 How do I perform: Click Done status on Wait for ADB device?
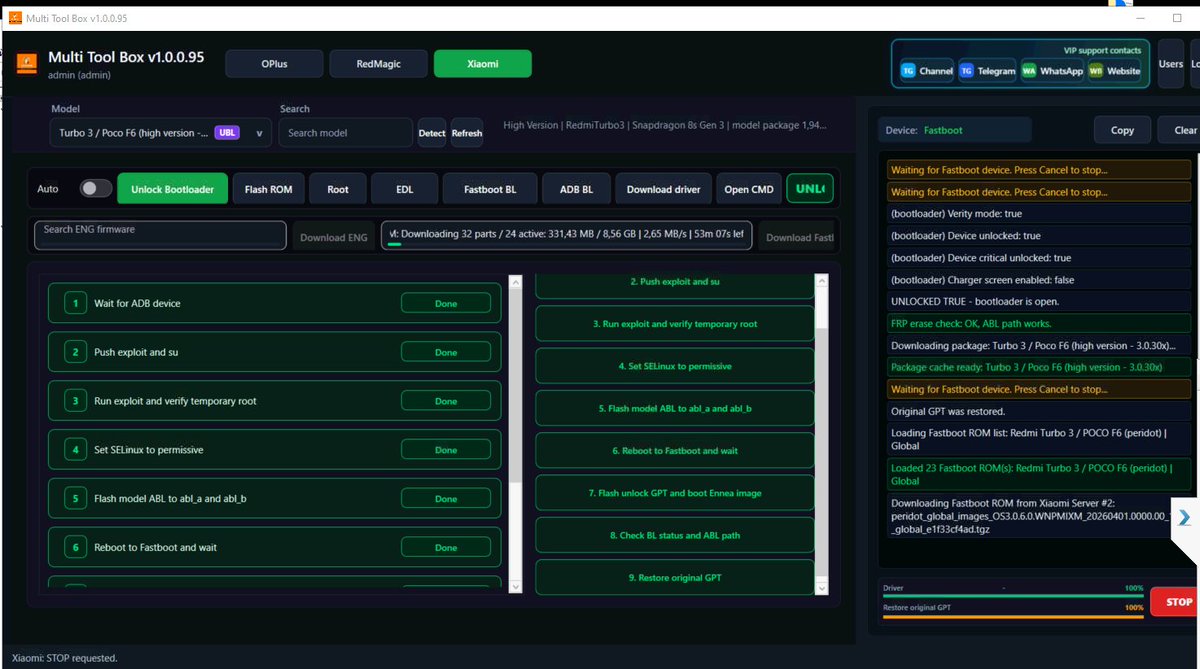pyautogui.click(x=446, y=303)
